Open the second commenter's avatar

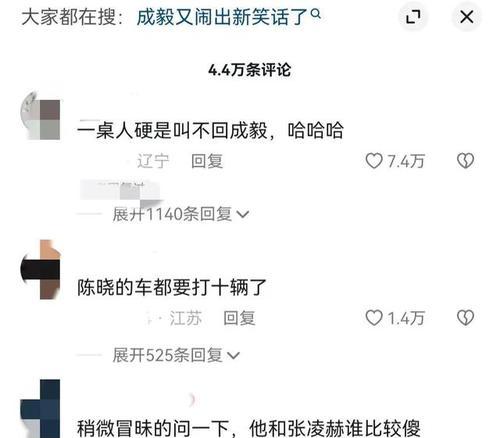pyautogui.click(x=40, y=269)
